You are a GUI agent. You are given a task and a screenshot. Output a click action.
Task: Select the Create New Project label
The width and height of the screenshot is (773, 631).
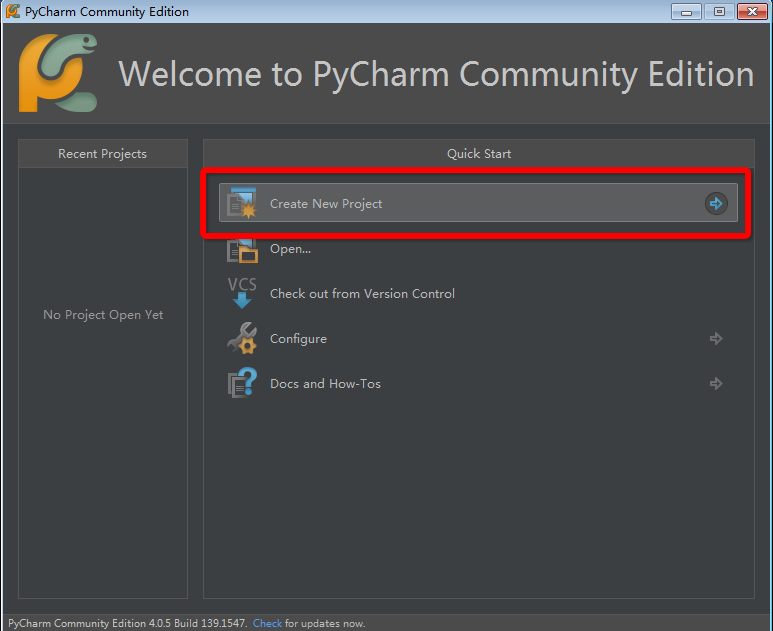click(326, 204)
